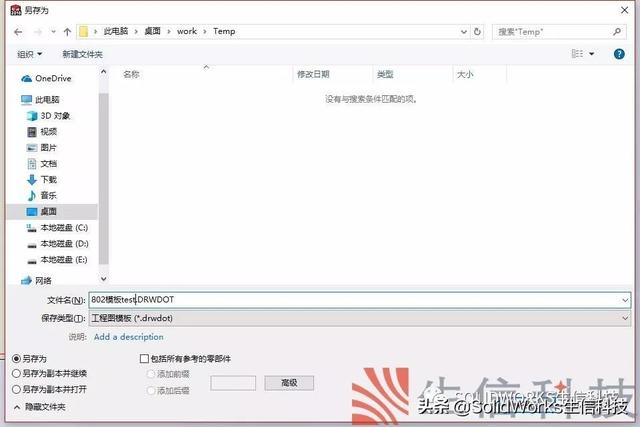
Task: Select 此电脑 in navigation pane
Action: [40, 100]
